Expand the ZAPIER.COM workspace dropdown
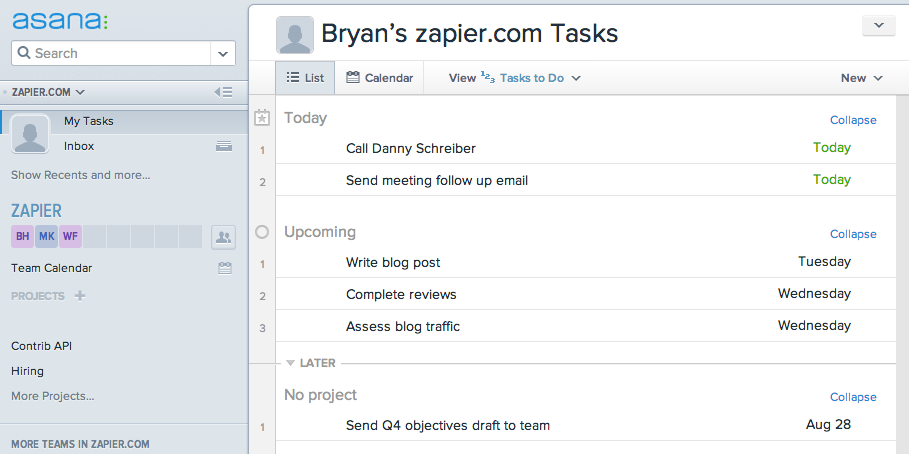This screenshot has width=909, height=454. [48, 92]
